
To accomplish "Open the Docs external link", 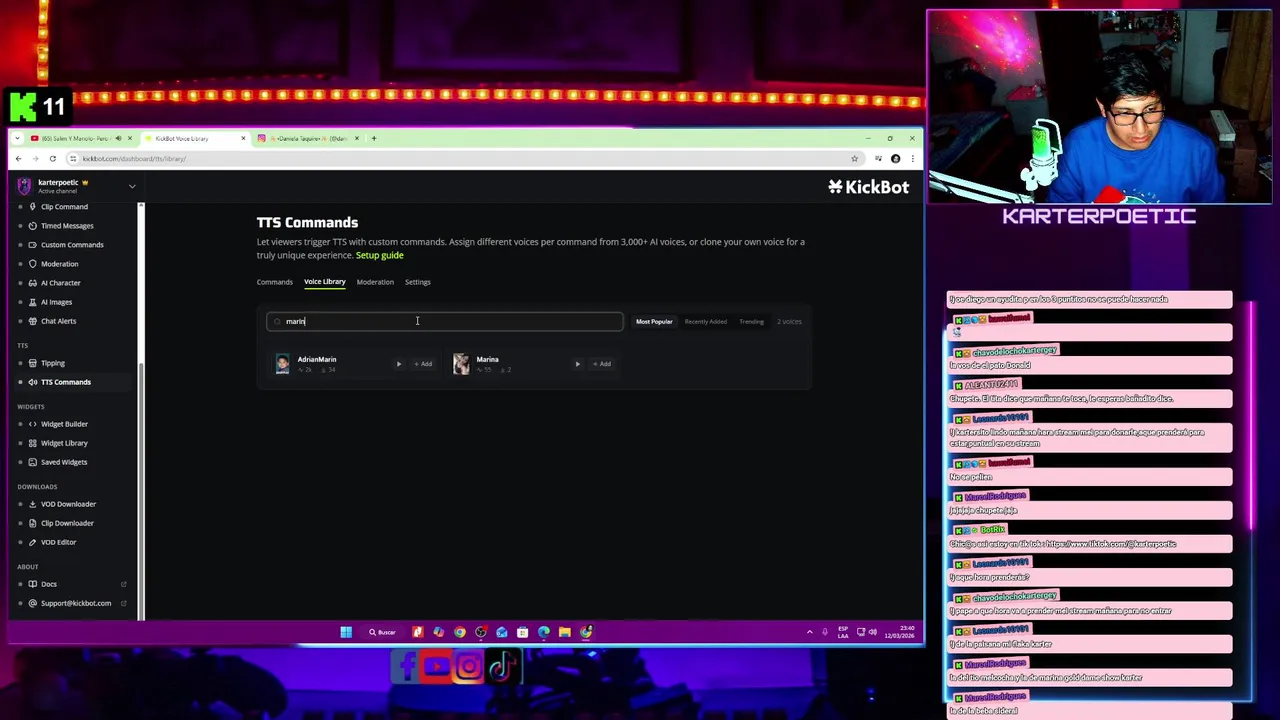I will point(49,584).
